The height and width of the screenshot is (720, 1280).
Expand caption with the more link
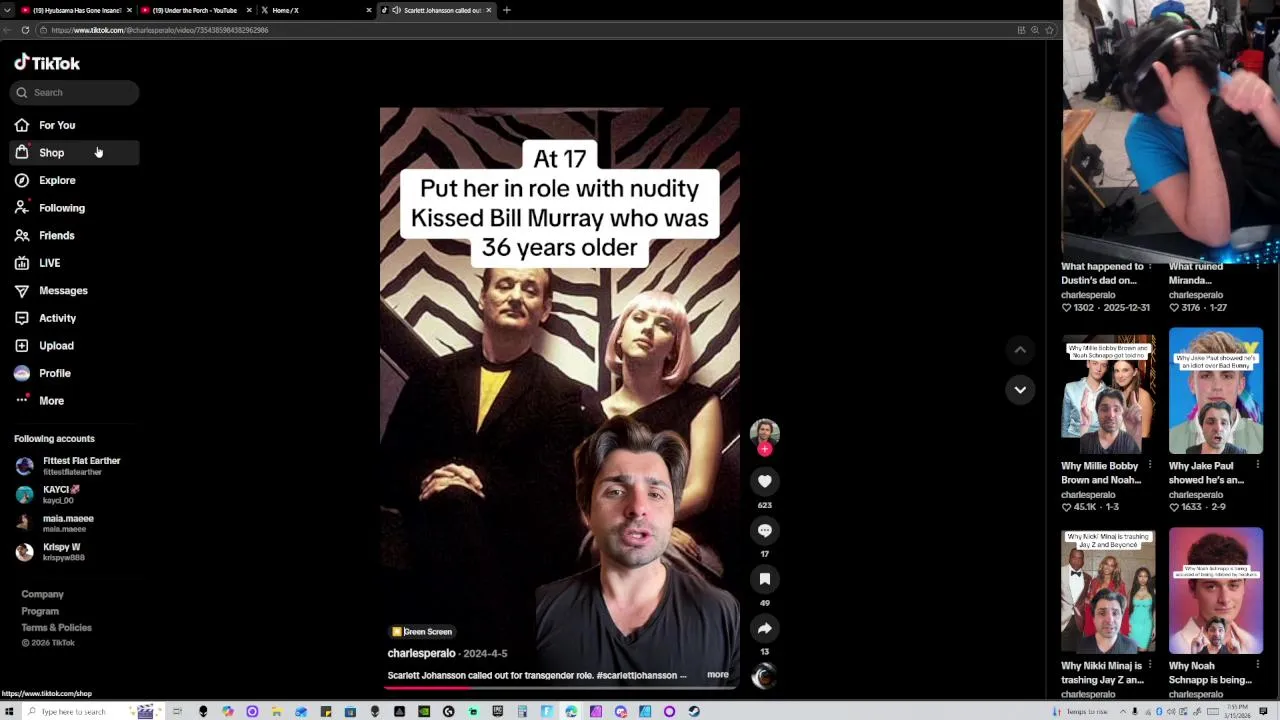[x=718, y=675]
